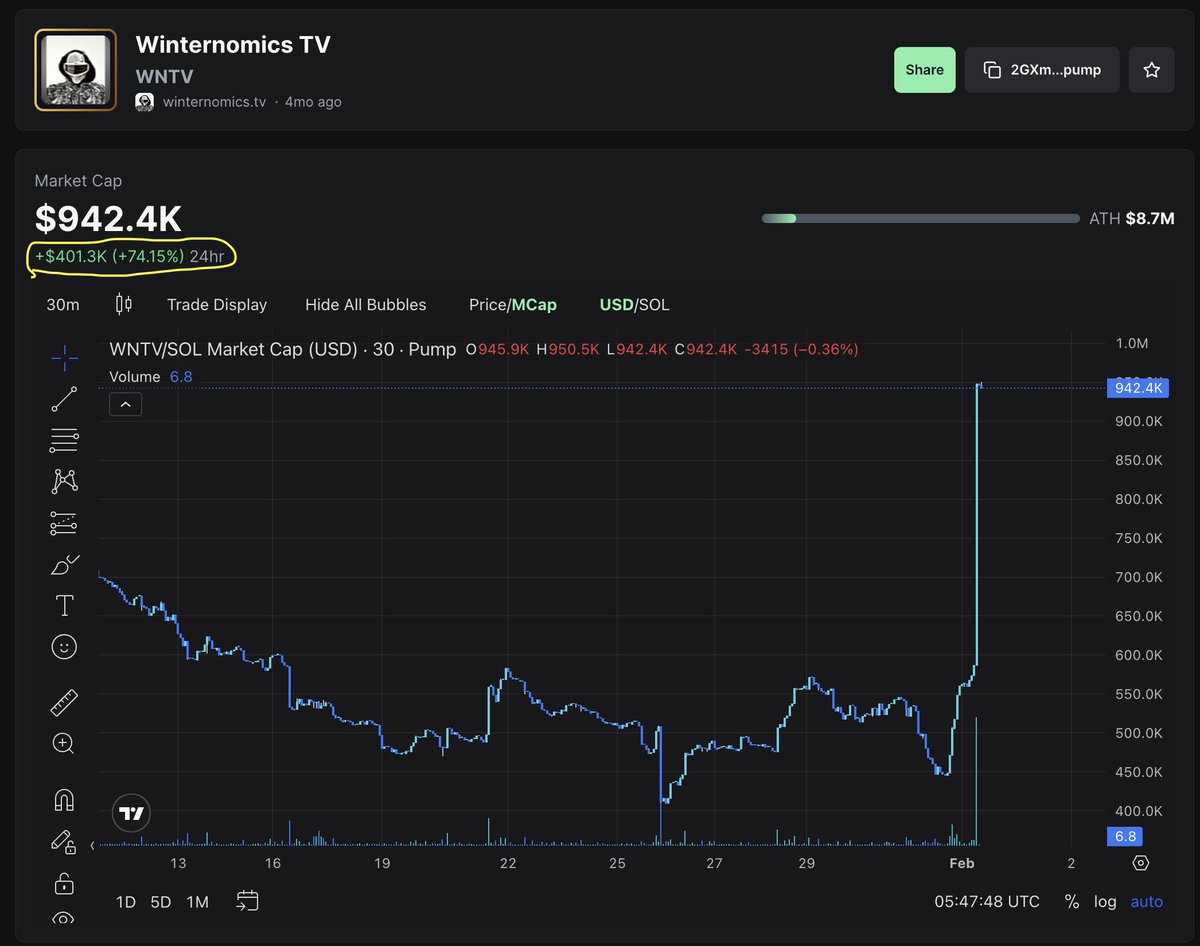
Task: Switch denomination to SOL
Action: click(653, 304)
